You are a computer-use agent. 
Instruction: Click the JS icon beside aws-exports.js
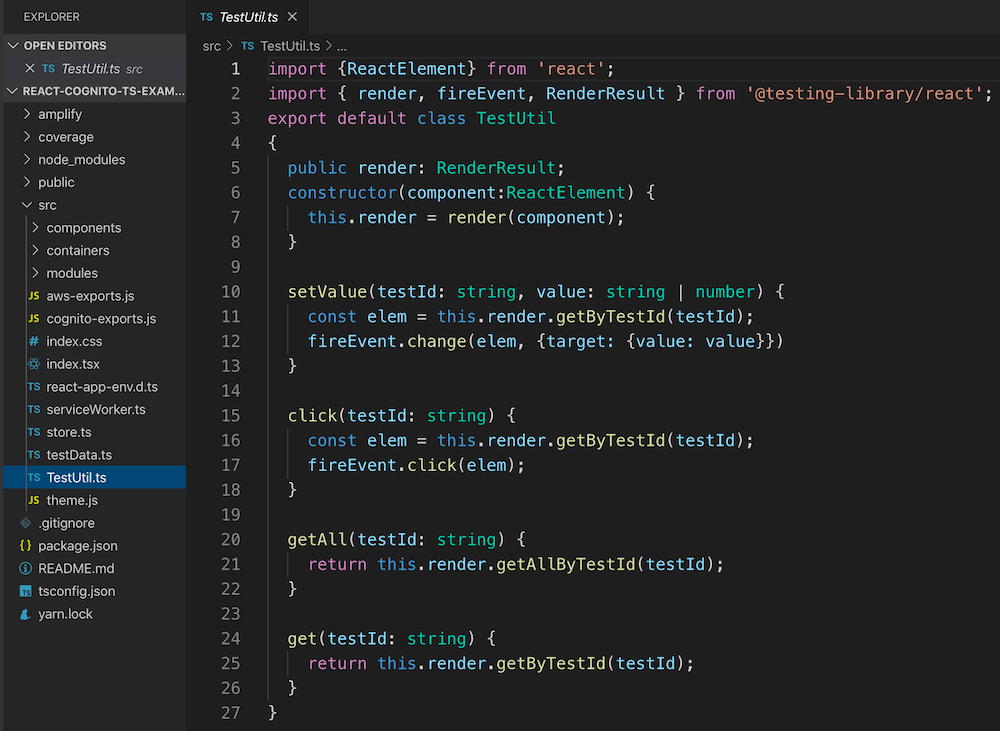point(34,296)
